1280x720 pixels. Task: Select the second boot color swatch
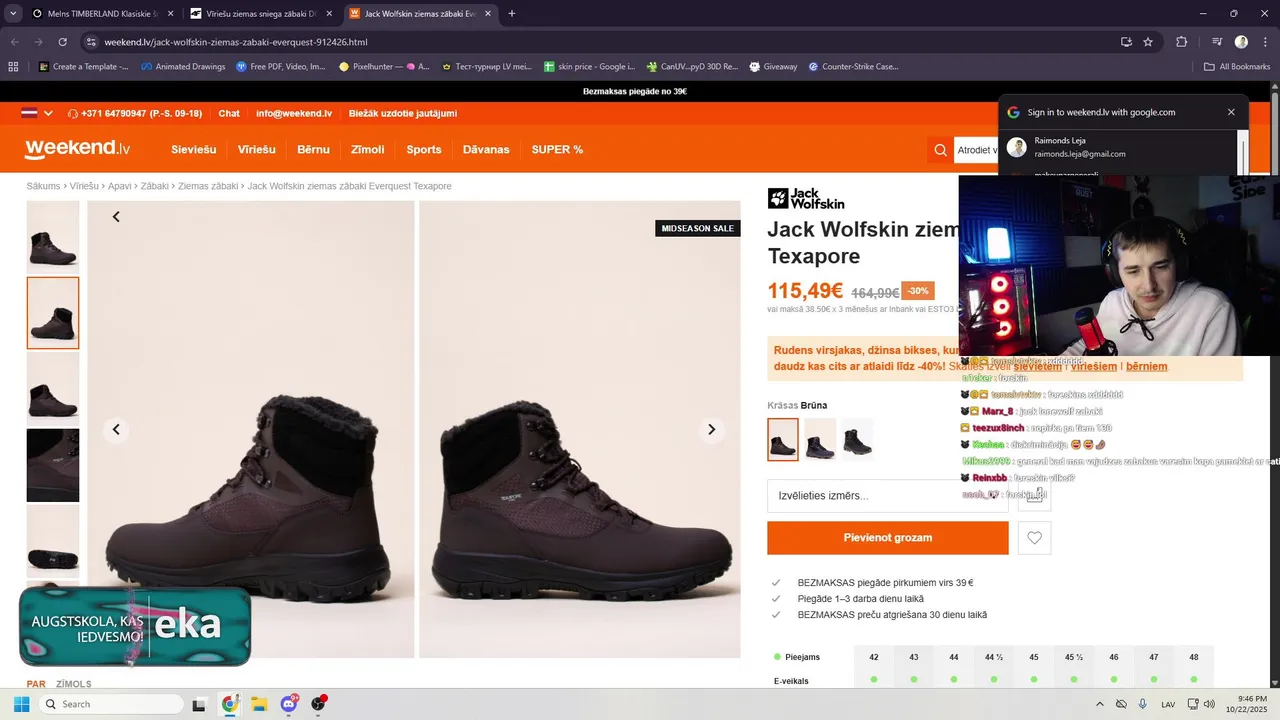coord(820,439)
